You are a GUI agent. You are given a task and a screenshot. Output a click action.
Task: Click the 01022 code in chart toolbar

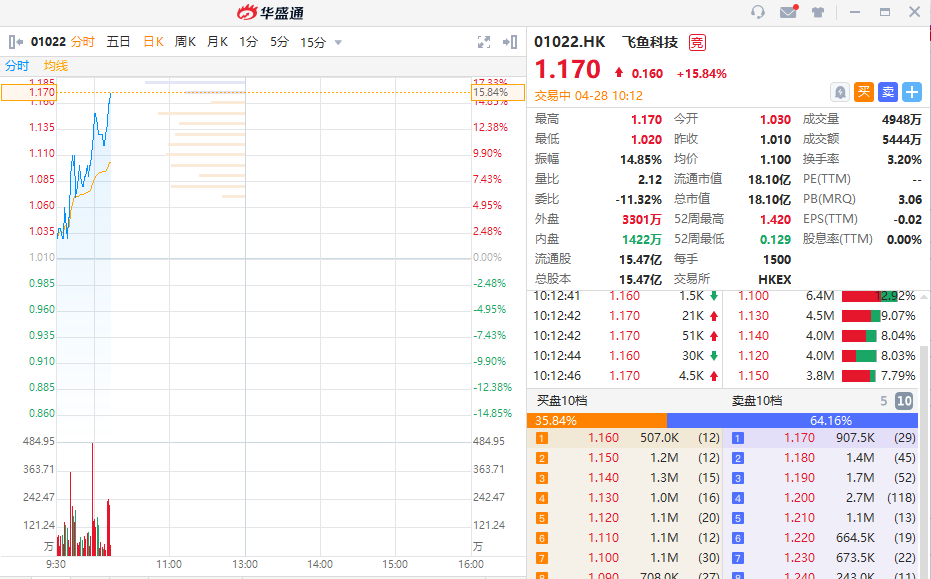(48, 42)
